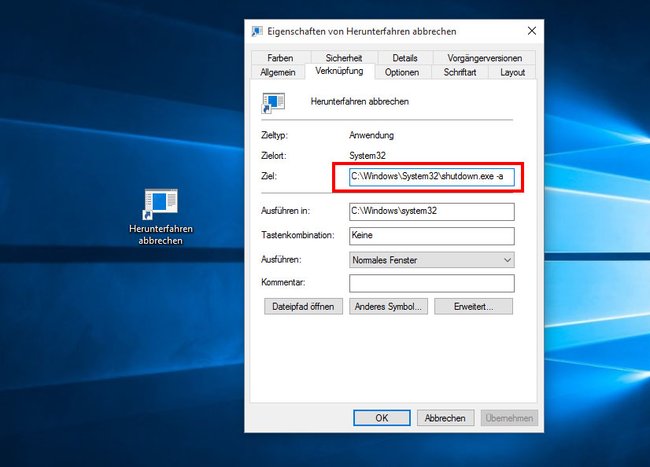Viewport: 650px width, 467px height.
Task: Click the Zieltyp: label
Action: pyautogui.click(x=274, y=135)
